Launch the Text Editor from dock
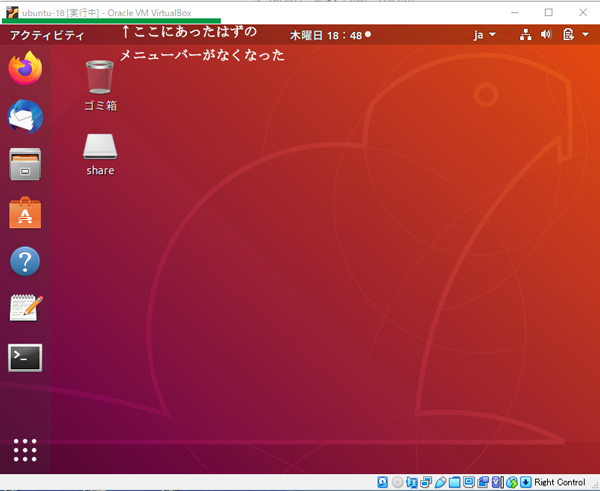The height and width of the screenshot is (491, 600). (x=26, y=308)
